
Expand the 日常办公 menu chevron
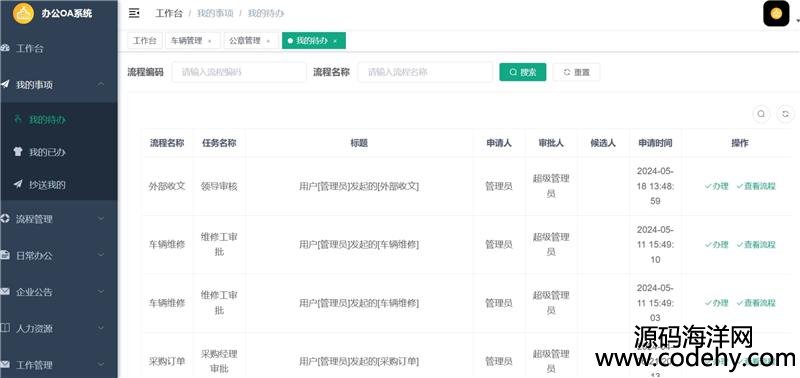[x=101, y=255]
